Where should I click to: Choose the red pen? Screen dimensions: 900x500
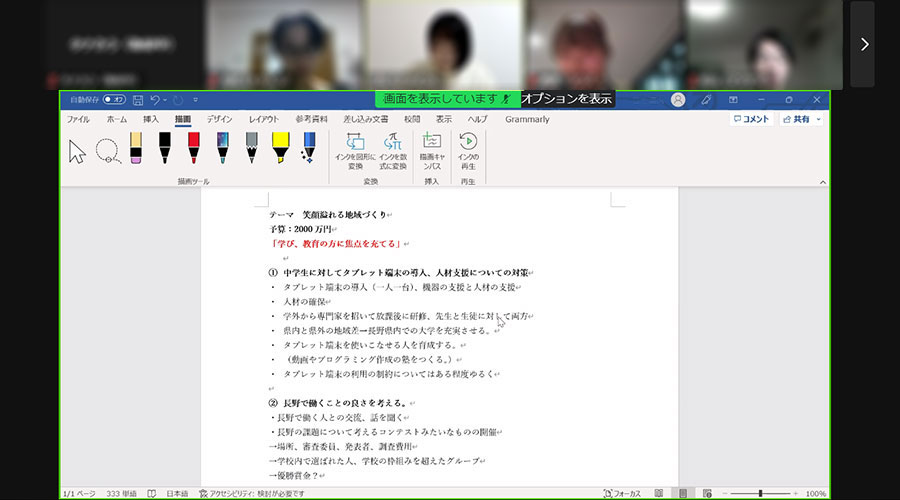pos(194,149)
